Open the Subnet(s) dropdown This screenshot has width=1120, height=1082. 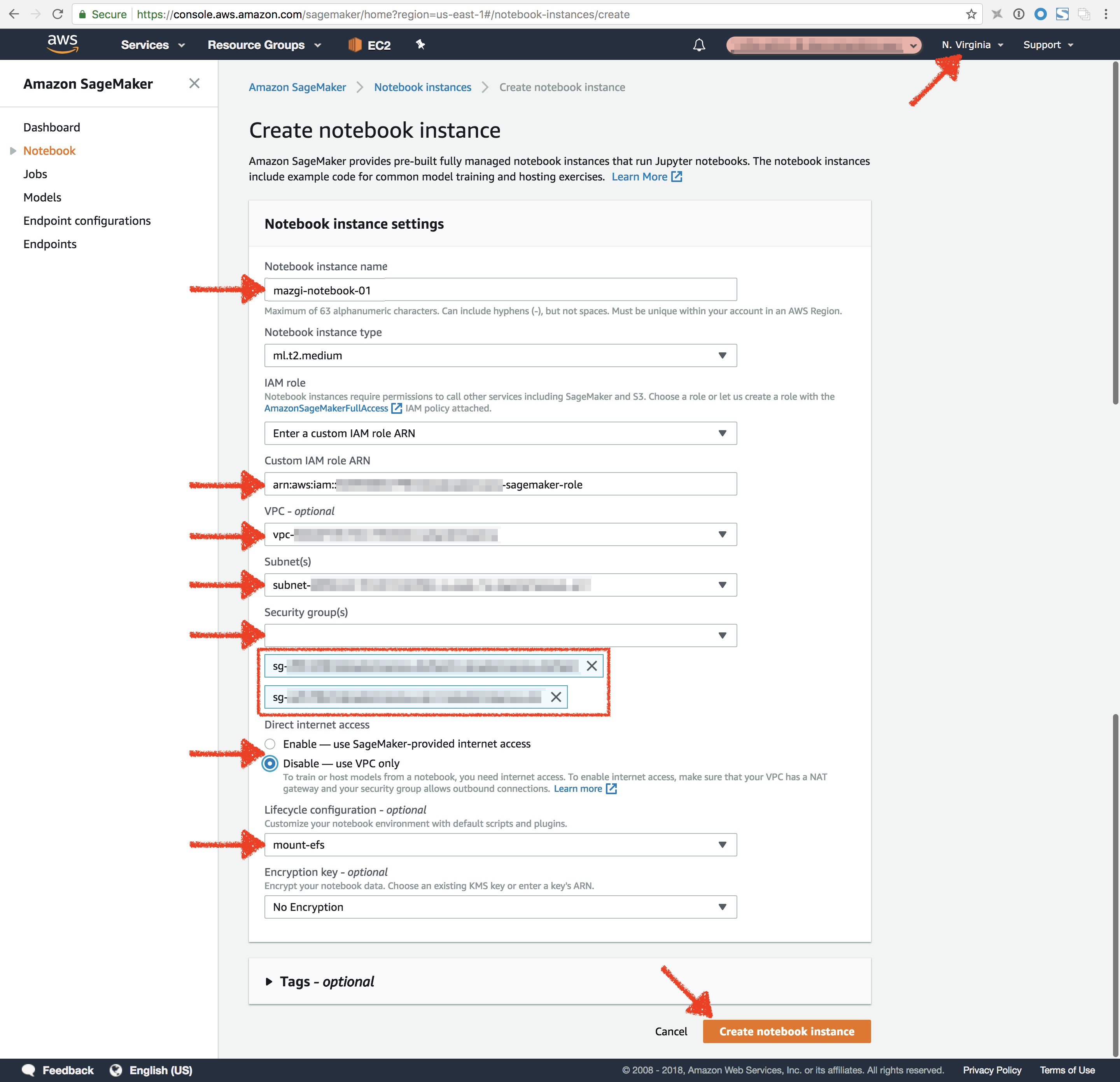[500, 585]
